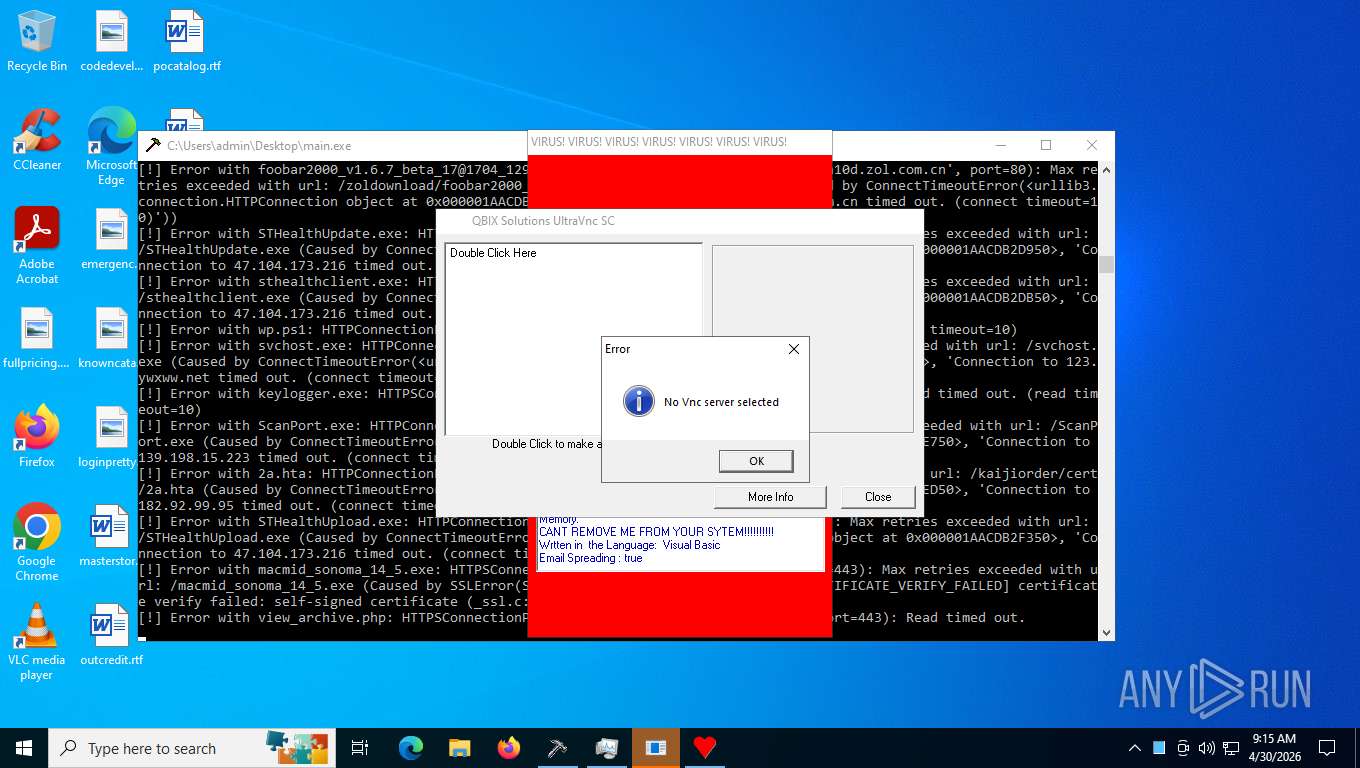Open File Explorer from the taskbar
The height and width of the screenshot is (768, 1360).
(x=459, y=748)
